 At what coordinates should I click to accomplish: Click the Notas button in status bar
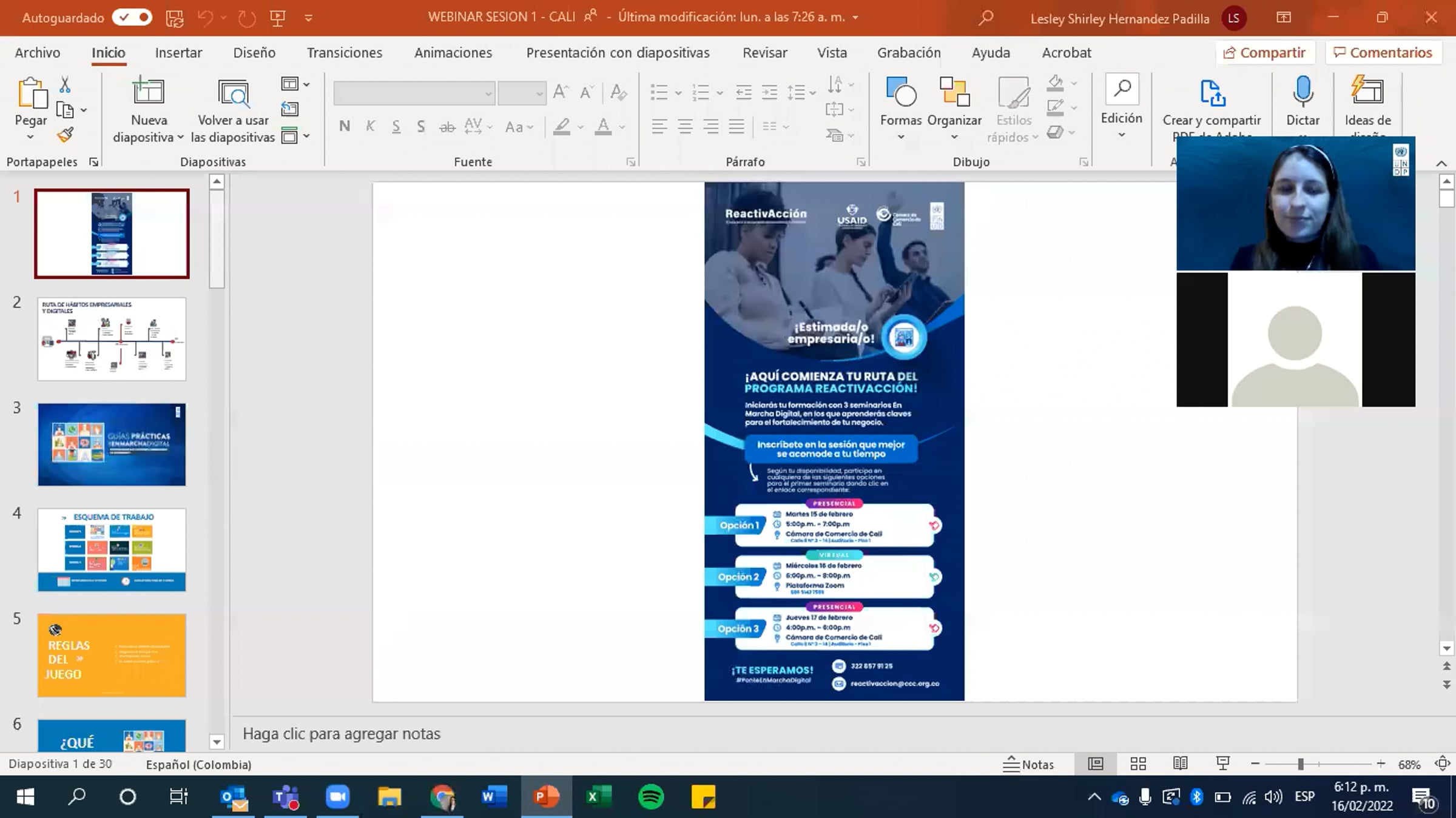pos(1028,764)
